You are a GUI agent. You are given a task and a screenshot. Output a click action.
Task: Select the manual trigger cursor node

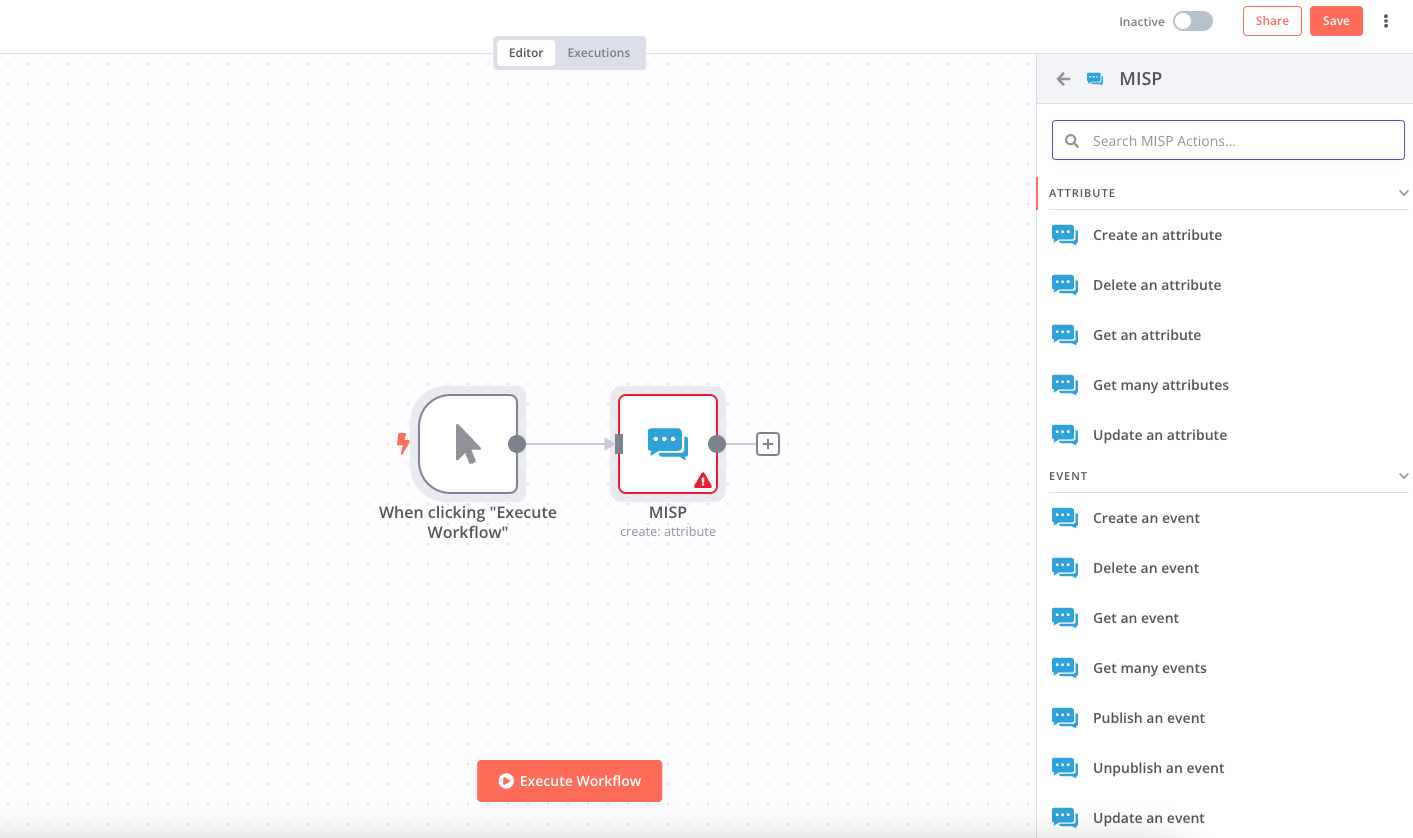[467, 443]
